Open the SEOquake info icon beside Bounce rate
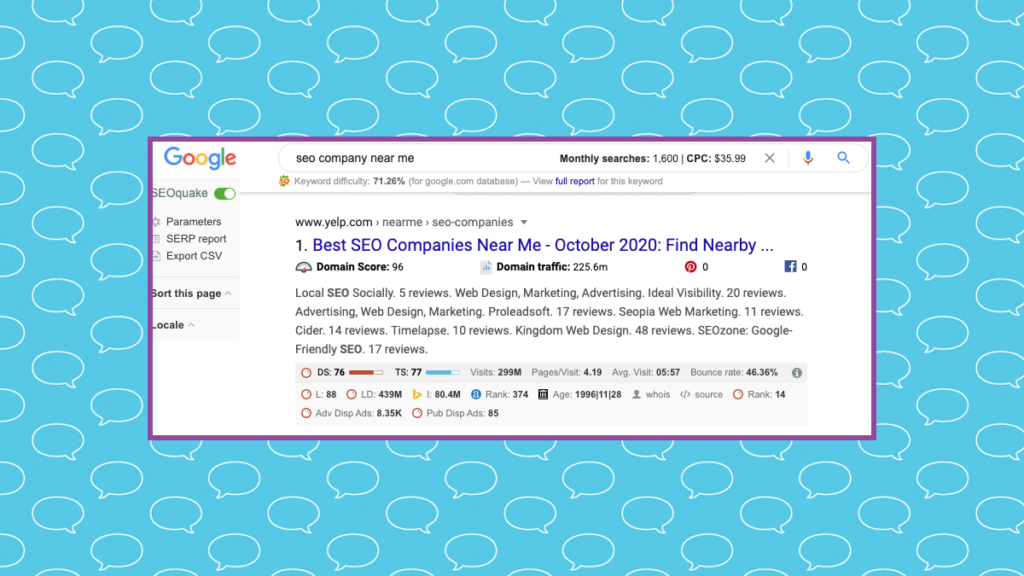The height and width of the screenshot is (576, 1024). pyautogui.click(x=796, y=373)
